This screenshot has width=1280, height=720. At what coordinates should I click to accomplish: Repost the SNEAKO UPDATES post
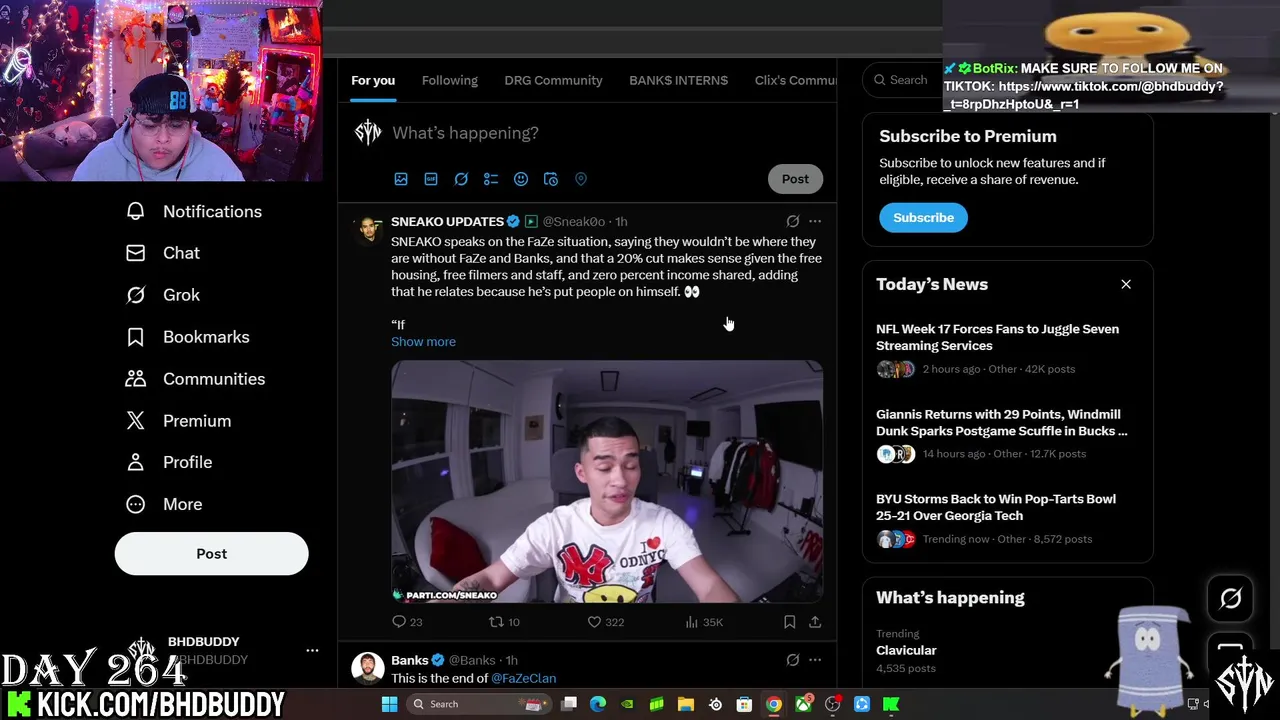[x=503, y=622]
